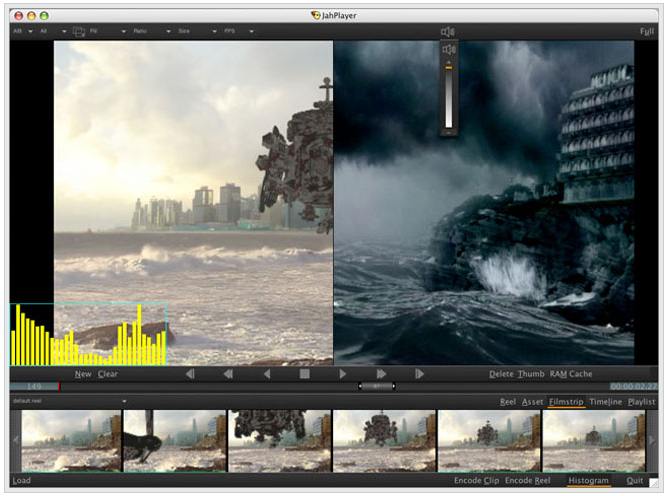Open the default reel dropdown

(68, 402)
